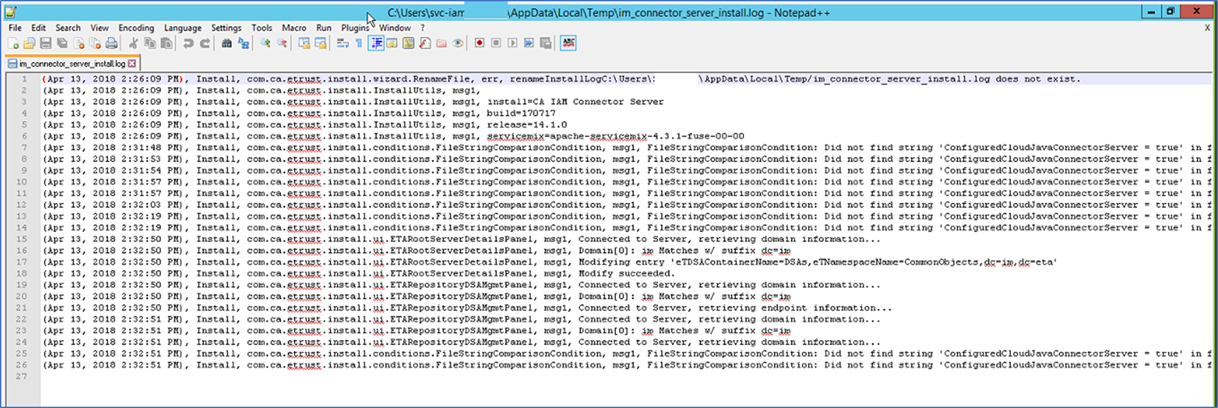Click the Cut scissors icon
Viewport: 1218px width, 408px height.
pos(133,43)
